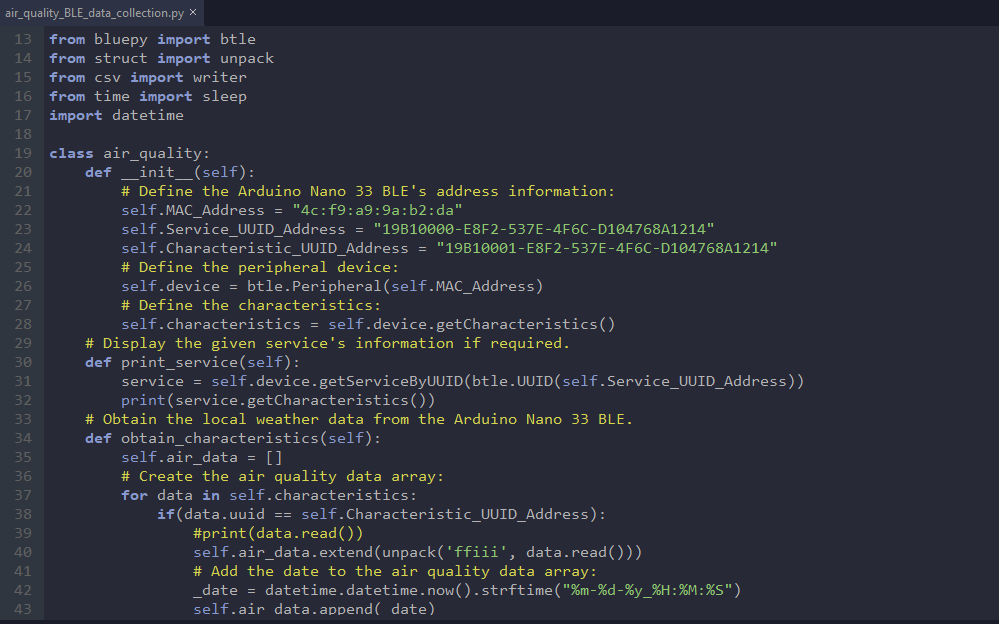Close the air_quality_BLE_data_collection.py tab

tap(190, 14)
